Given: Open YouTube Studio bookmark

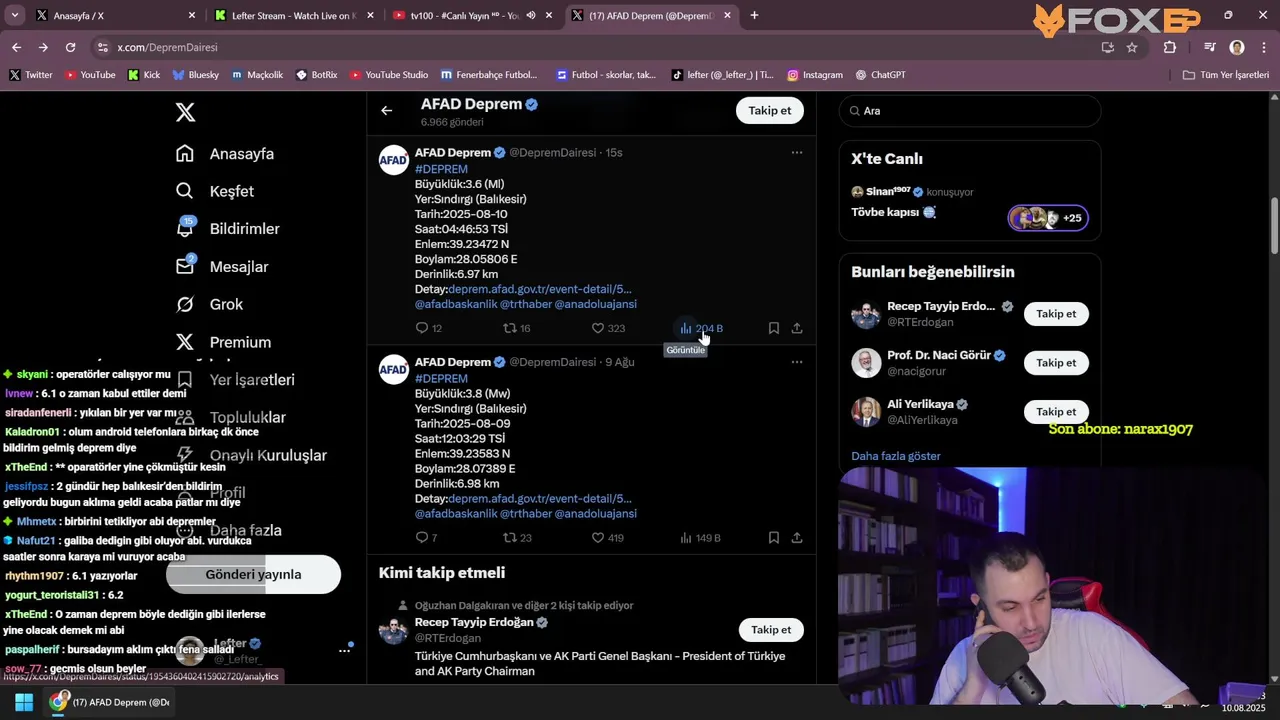Looking at the screenshot, I should pyautogui.click(x=389, y=75).
